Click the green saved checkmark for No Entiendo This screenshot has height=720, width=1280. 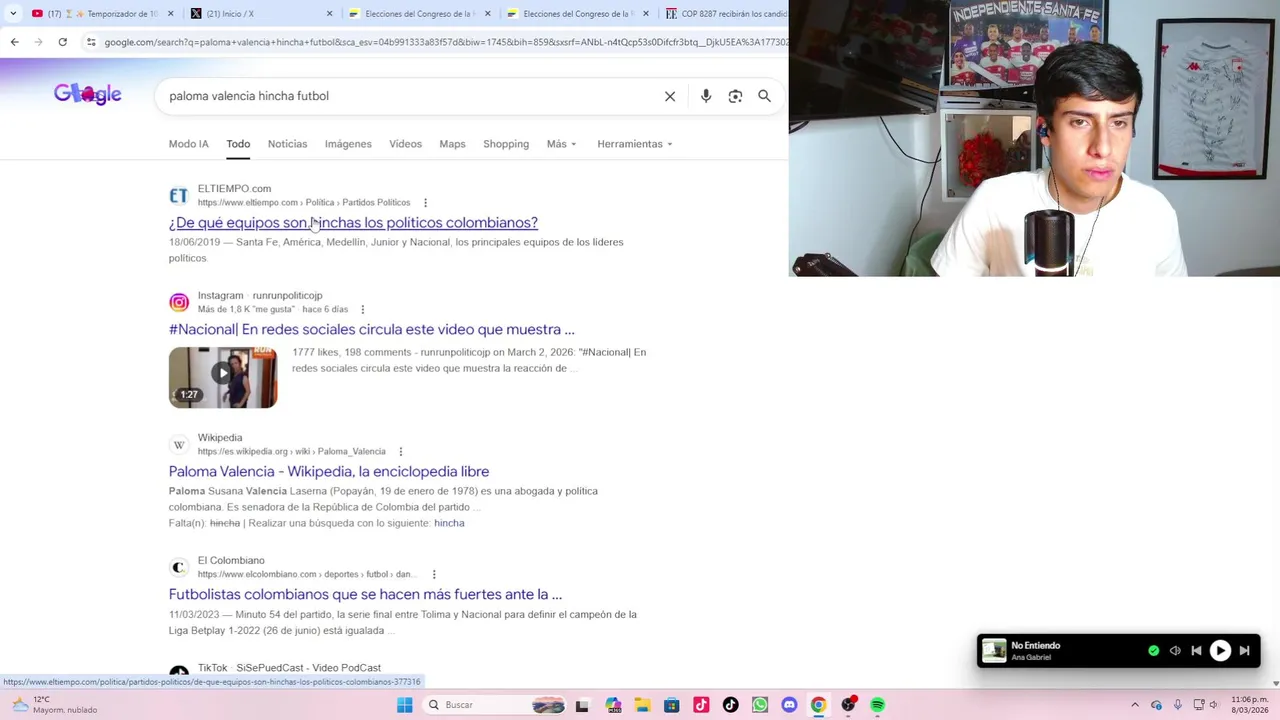tap(1154, 651)
